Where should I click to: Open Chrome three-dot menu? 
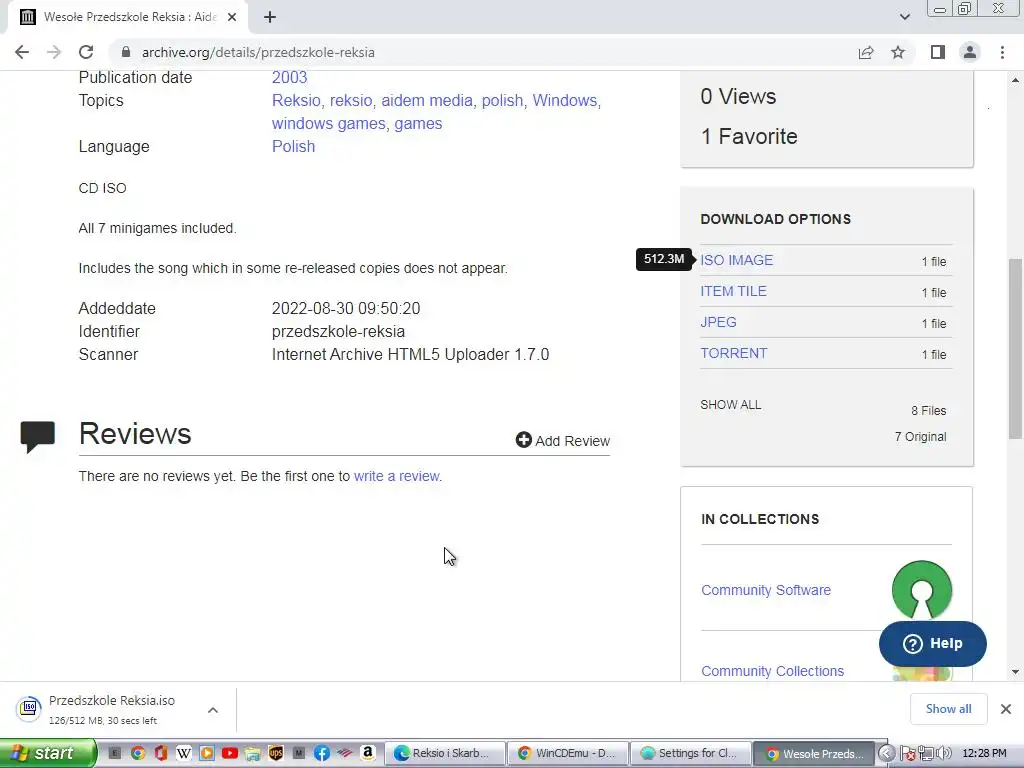[x=1002, y=52]
